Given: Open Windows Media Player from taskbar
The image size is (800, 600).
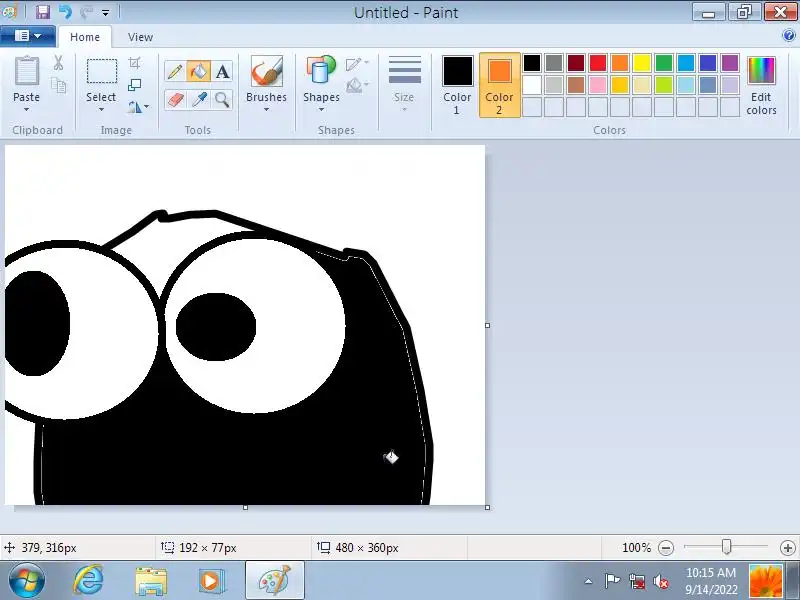Looking at the screenshot, I should pos(210,581).
